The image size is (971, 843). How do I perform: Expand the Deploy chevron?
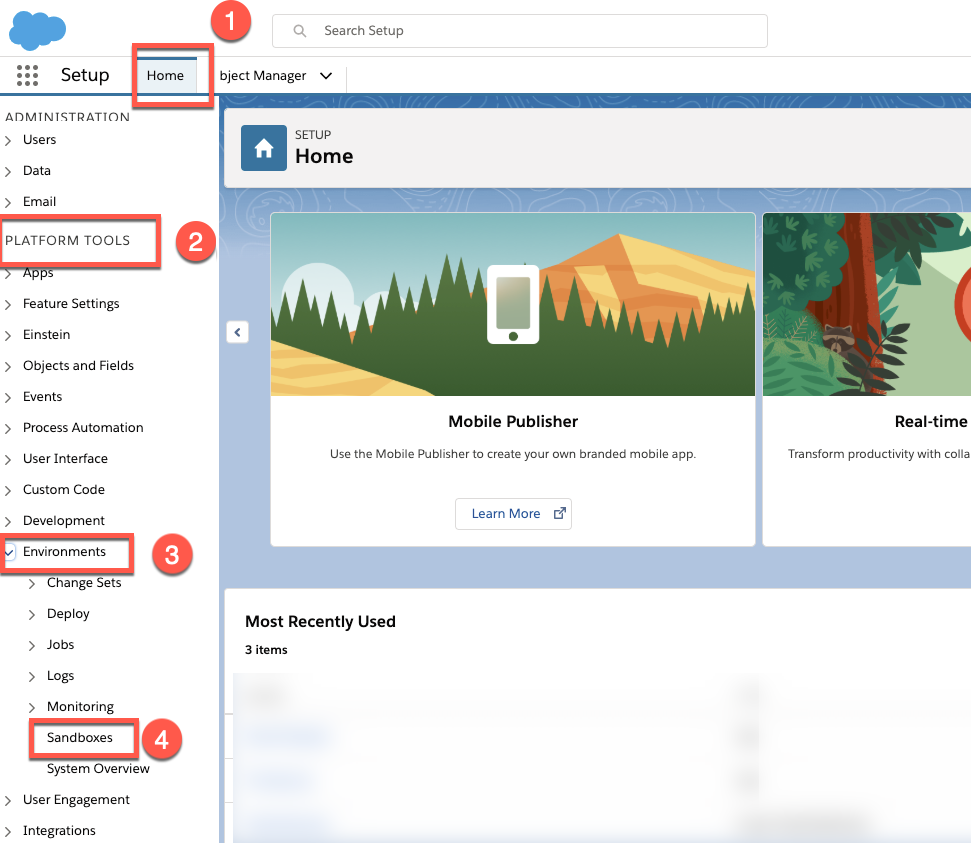(x=32, y=614)
